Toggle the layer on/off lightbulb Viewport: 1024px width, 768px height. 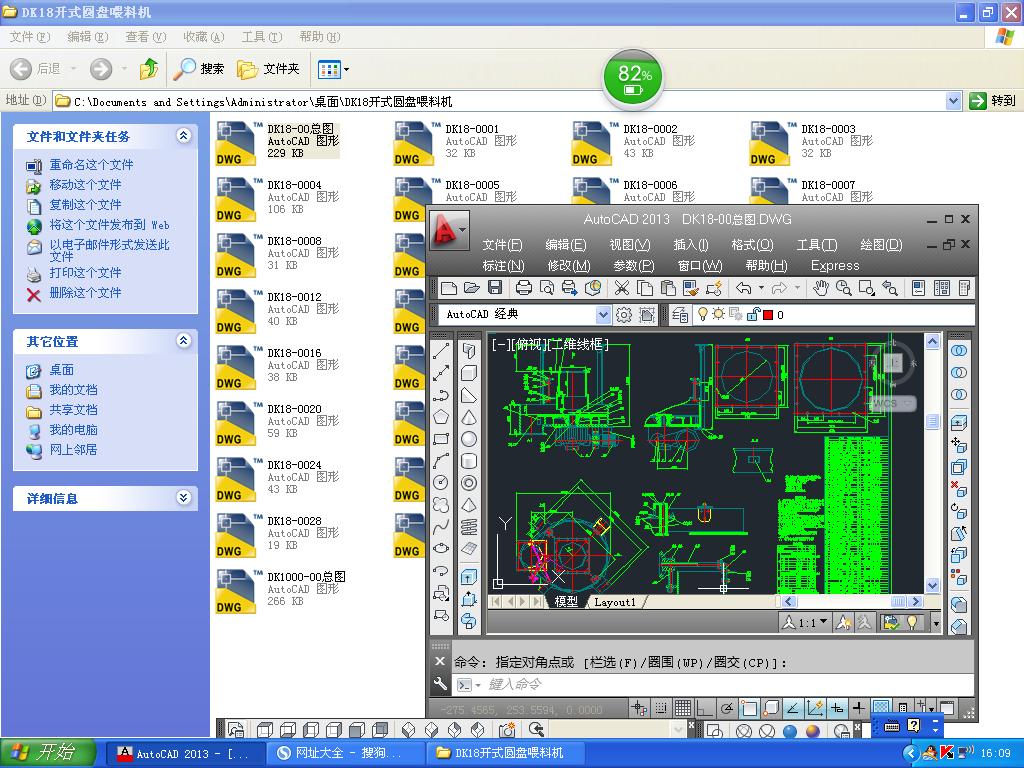(703, 314)
